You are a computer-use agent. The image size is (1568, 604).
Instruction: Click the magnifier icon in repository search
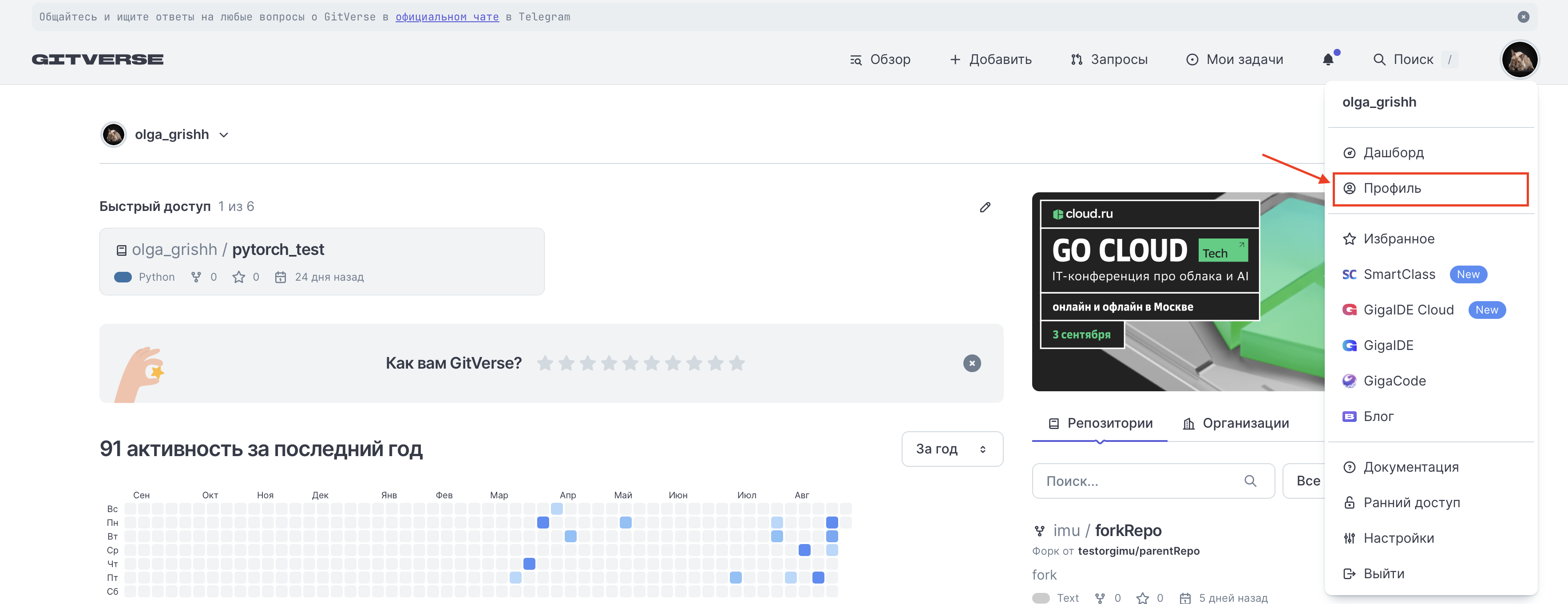tap(1250, 481)
